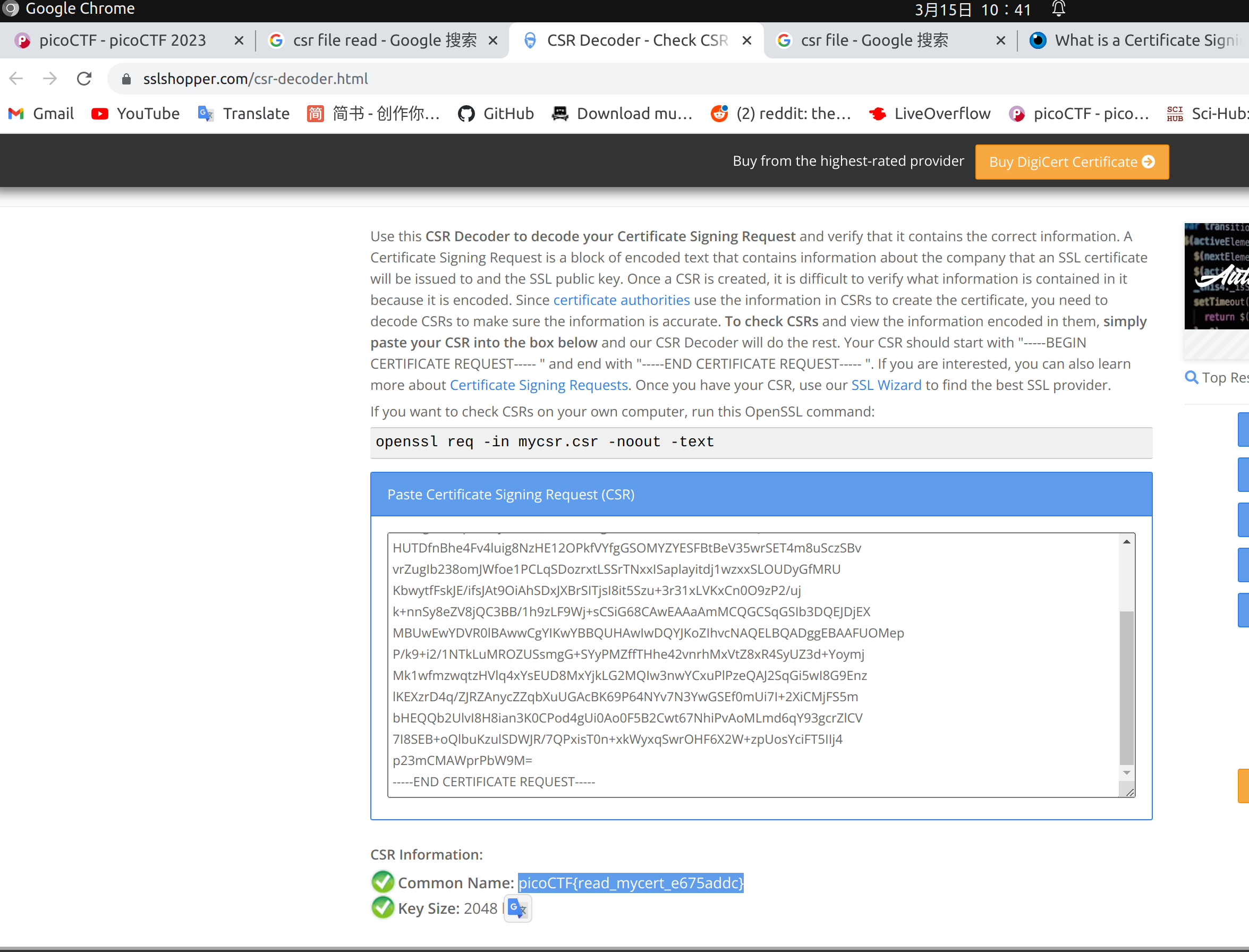
Task: Reload the current page
Action: [84, 79]
